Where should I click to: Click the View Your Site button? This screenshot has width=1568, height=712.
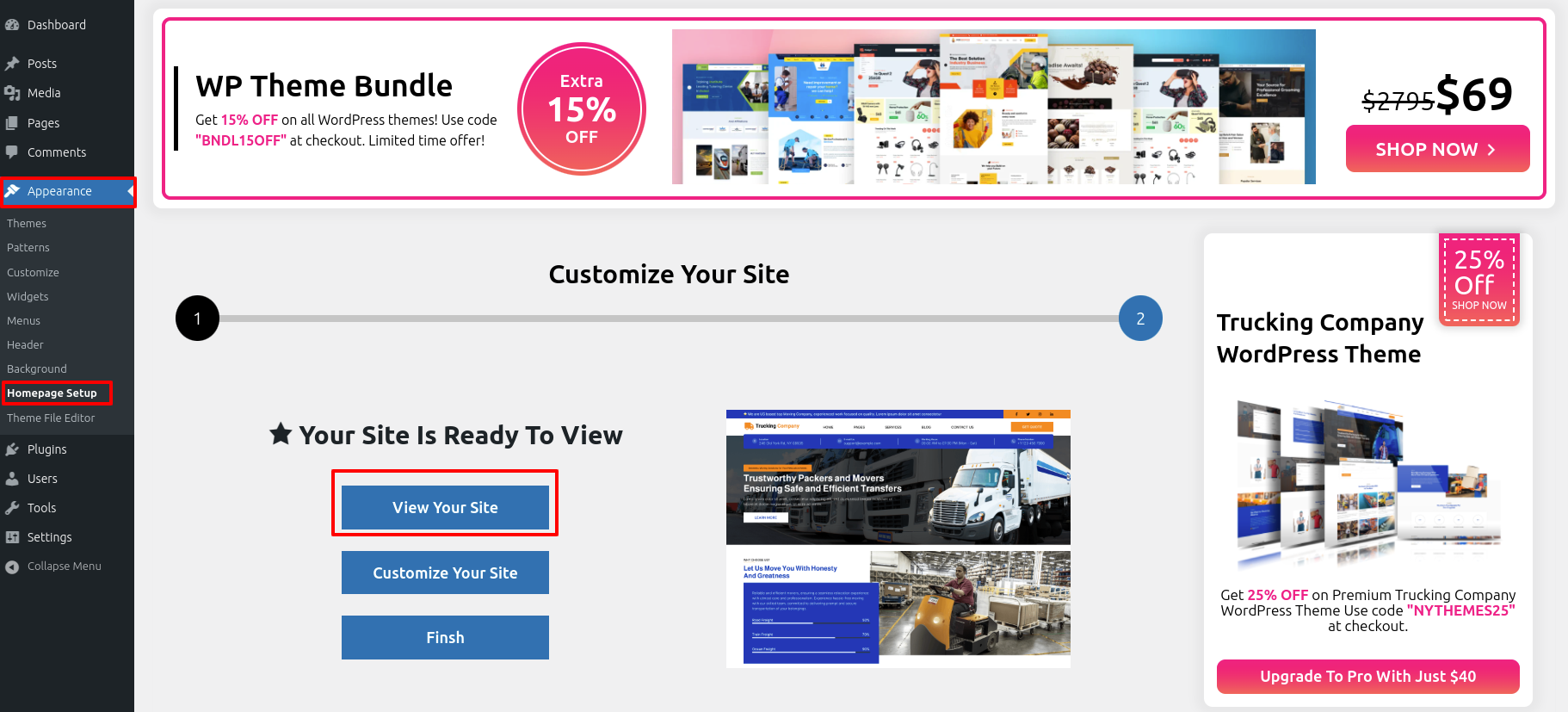(x=445, y=508)
